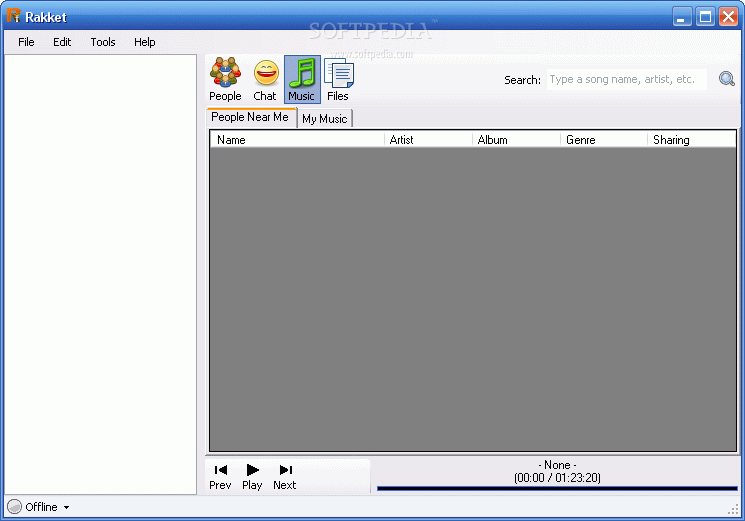Switch to My Music tab
Screen dimensions: 745x521
pos(325,119)
